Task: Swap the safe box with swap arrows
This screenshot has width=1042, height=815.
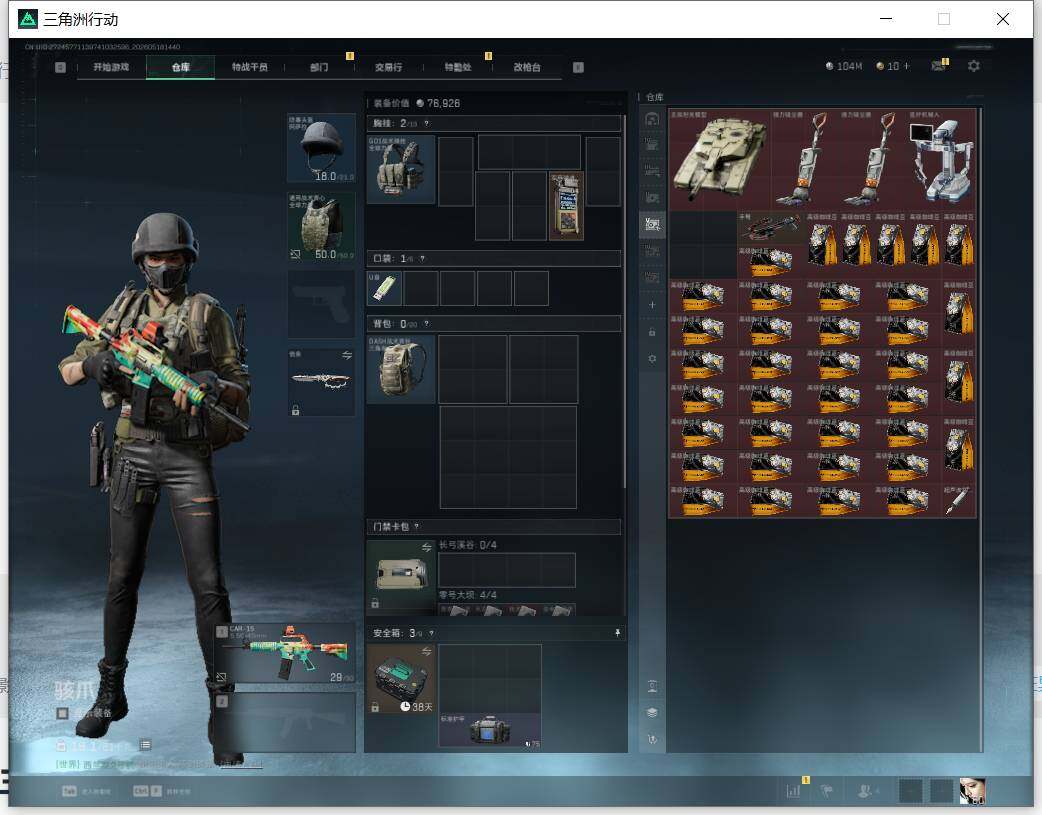Action: 427,651
